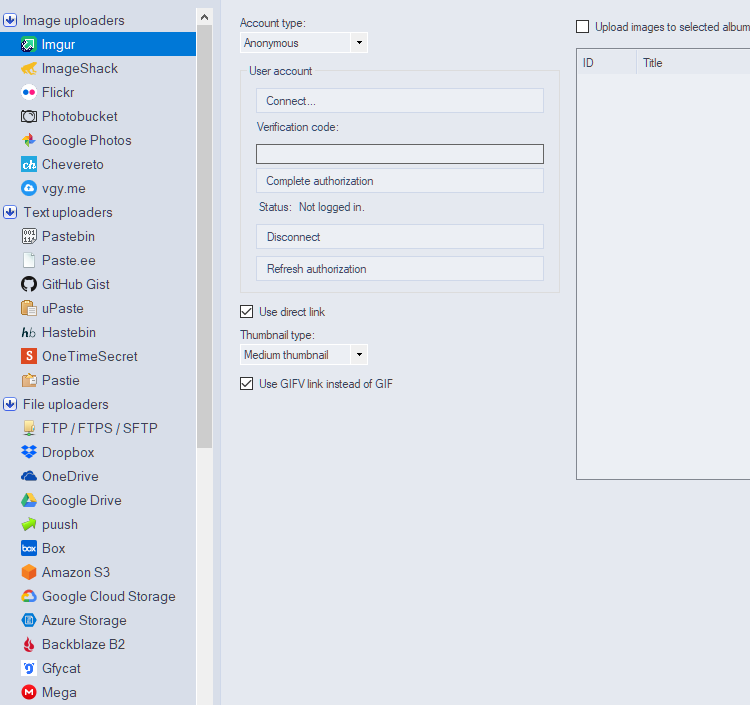The width and height of the screenshot is (750, 705).
Task: Collapse the Text uploaders group
Action: pos(10,212)
